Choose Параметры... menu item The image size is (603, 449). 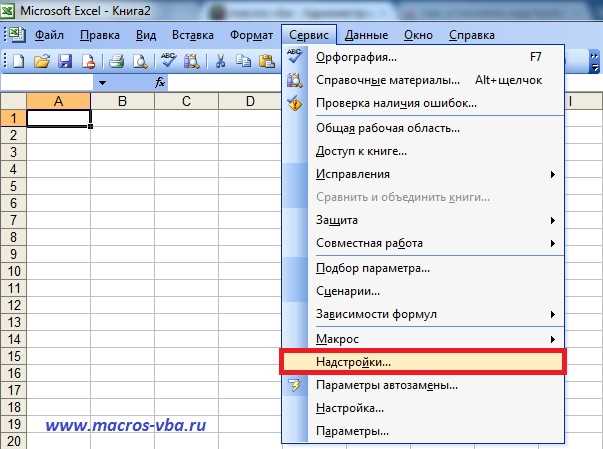(x=423, y=431)
